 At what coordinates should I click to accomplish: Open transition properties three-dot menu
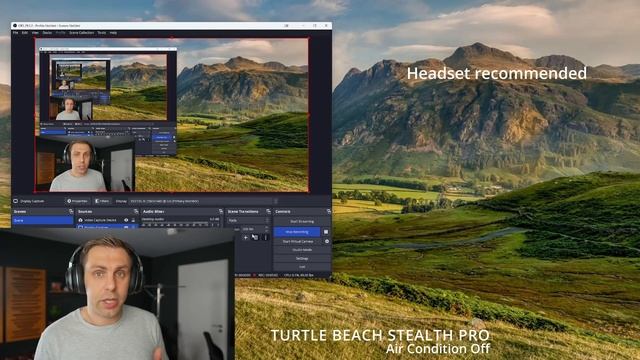pos(265,237)
